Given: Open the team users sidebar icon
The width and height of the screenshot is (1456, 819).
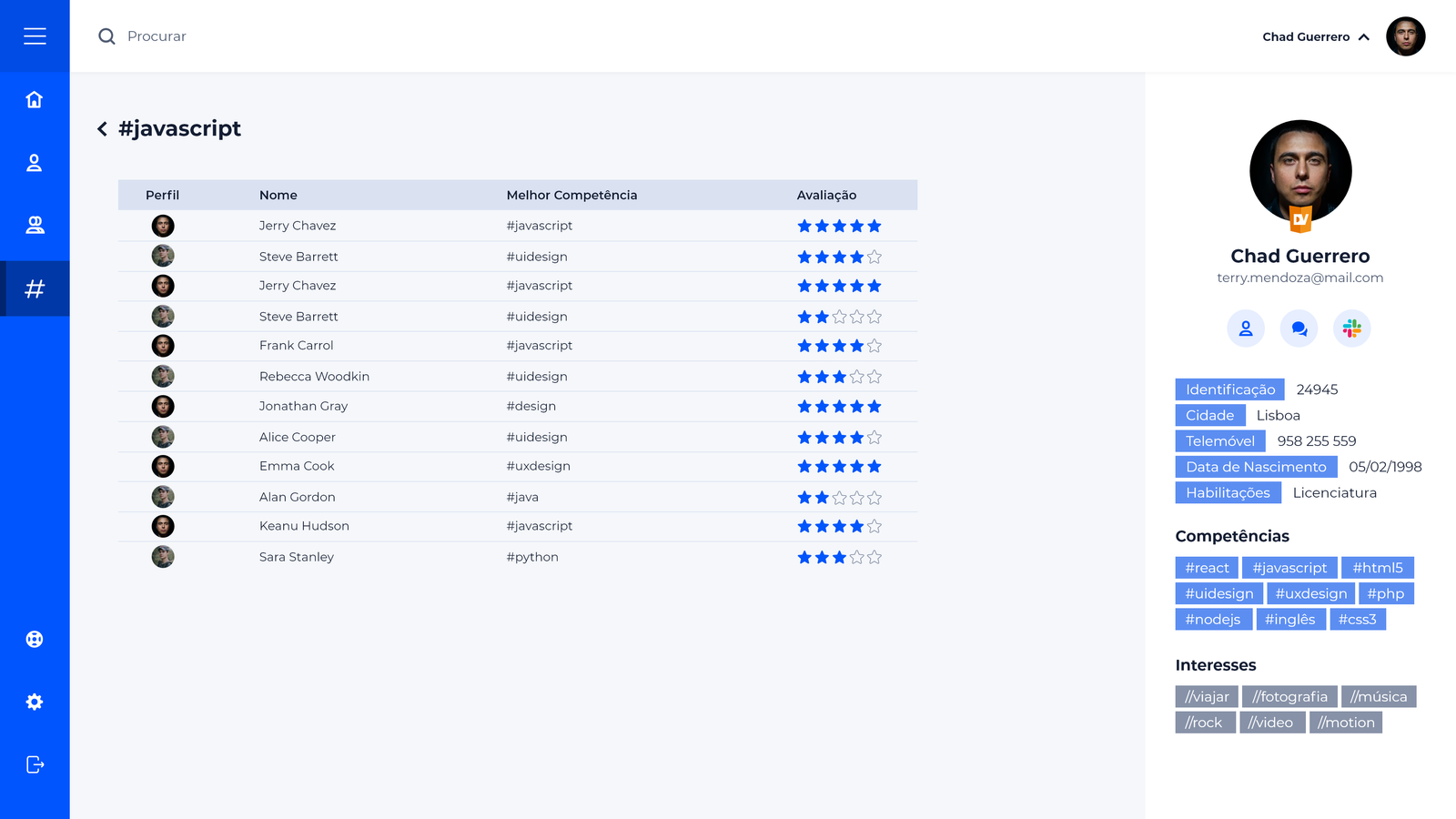Looking at the screenshot, I should pos(35,225).
